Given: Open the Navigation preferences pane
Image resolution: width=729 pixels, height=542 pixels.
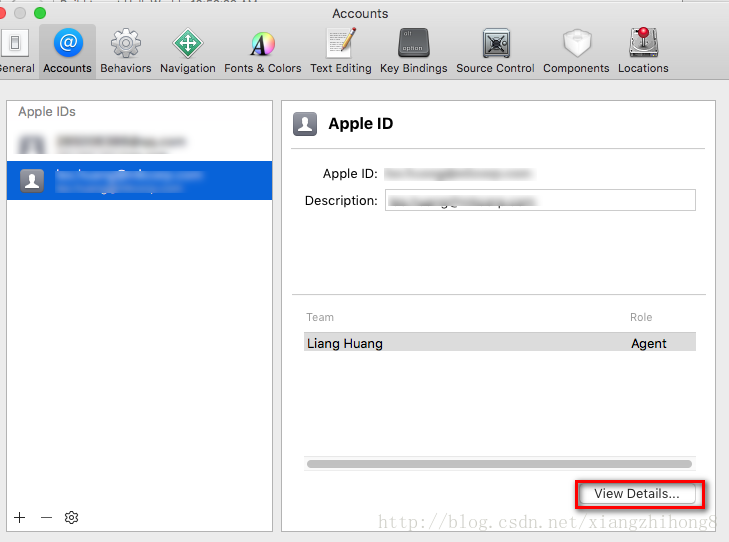Looking at the screenshot, I should (188, 51).
